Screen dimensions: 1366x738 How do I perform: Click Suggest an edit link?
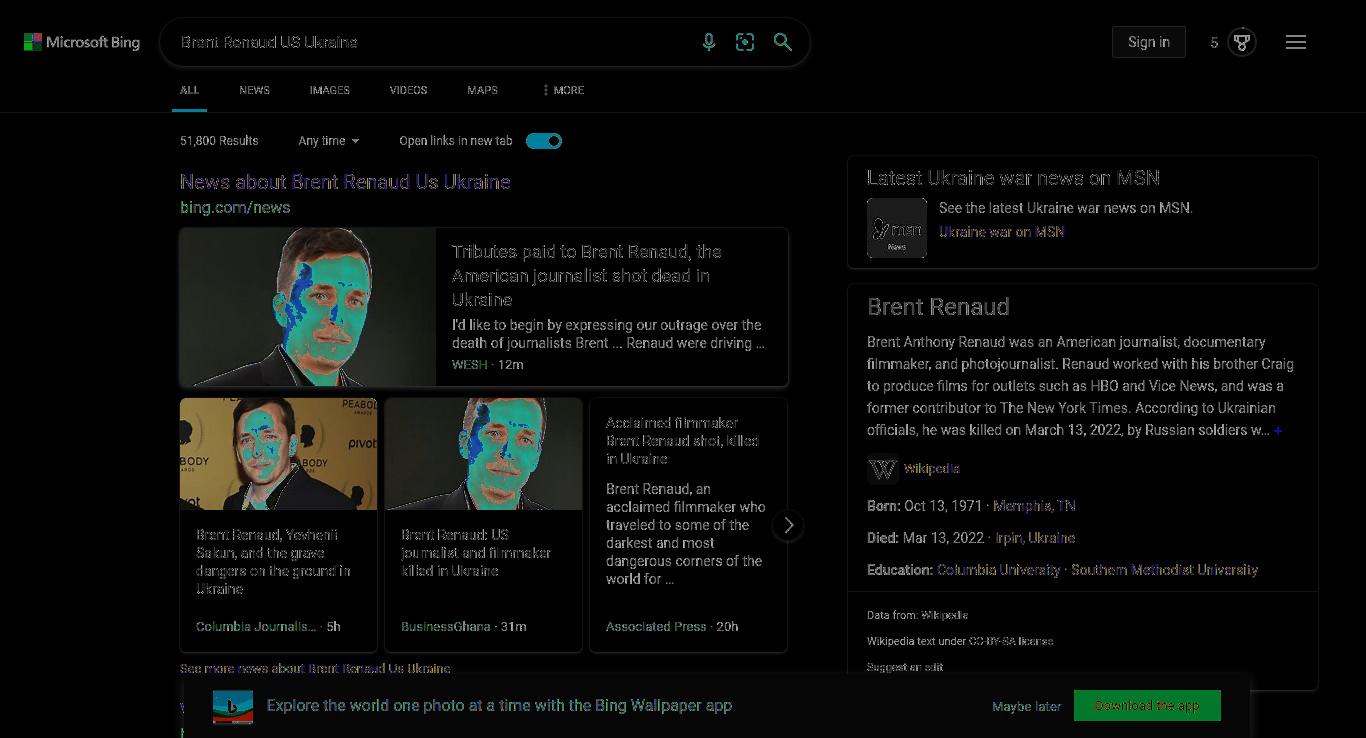coord(905,667)
